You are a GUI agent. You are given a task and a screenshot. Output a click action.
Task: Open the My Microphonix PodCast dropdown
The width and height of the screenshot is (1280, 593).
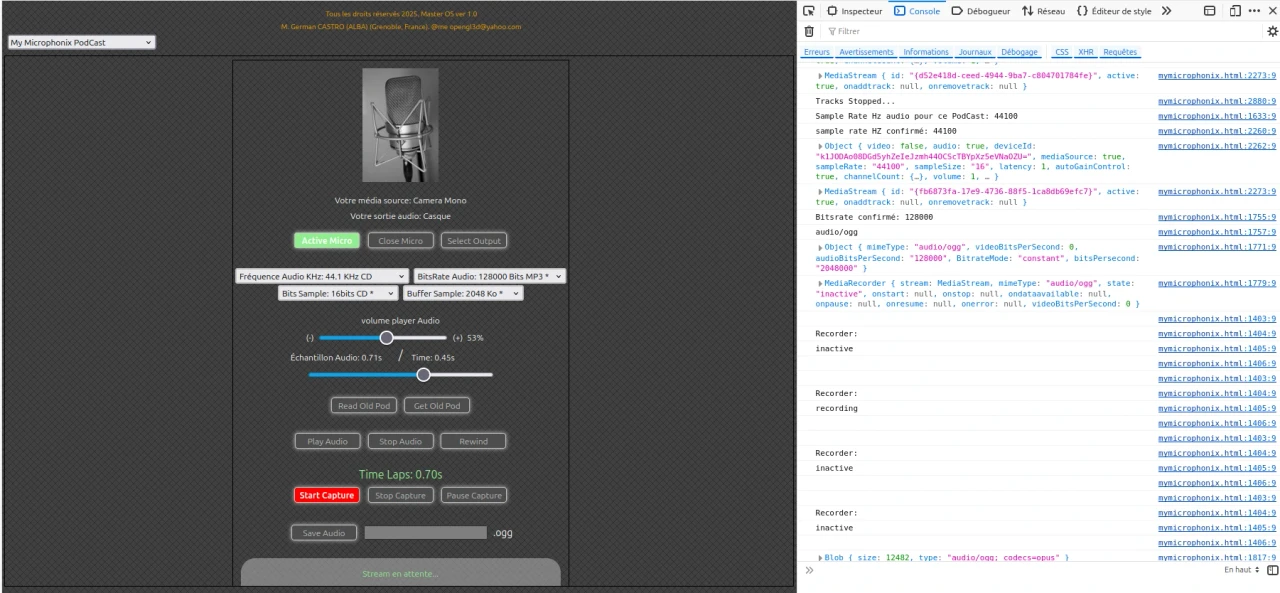point(82,43)
